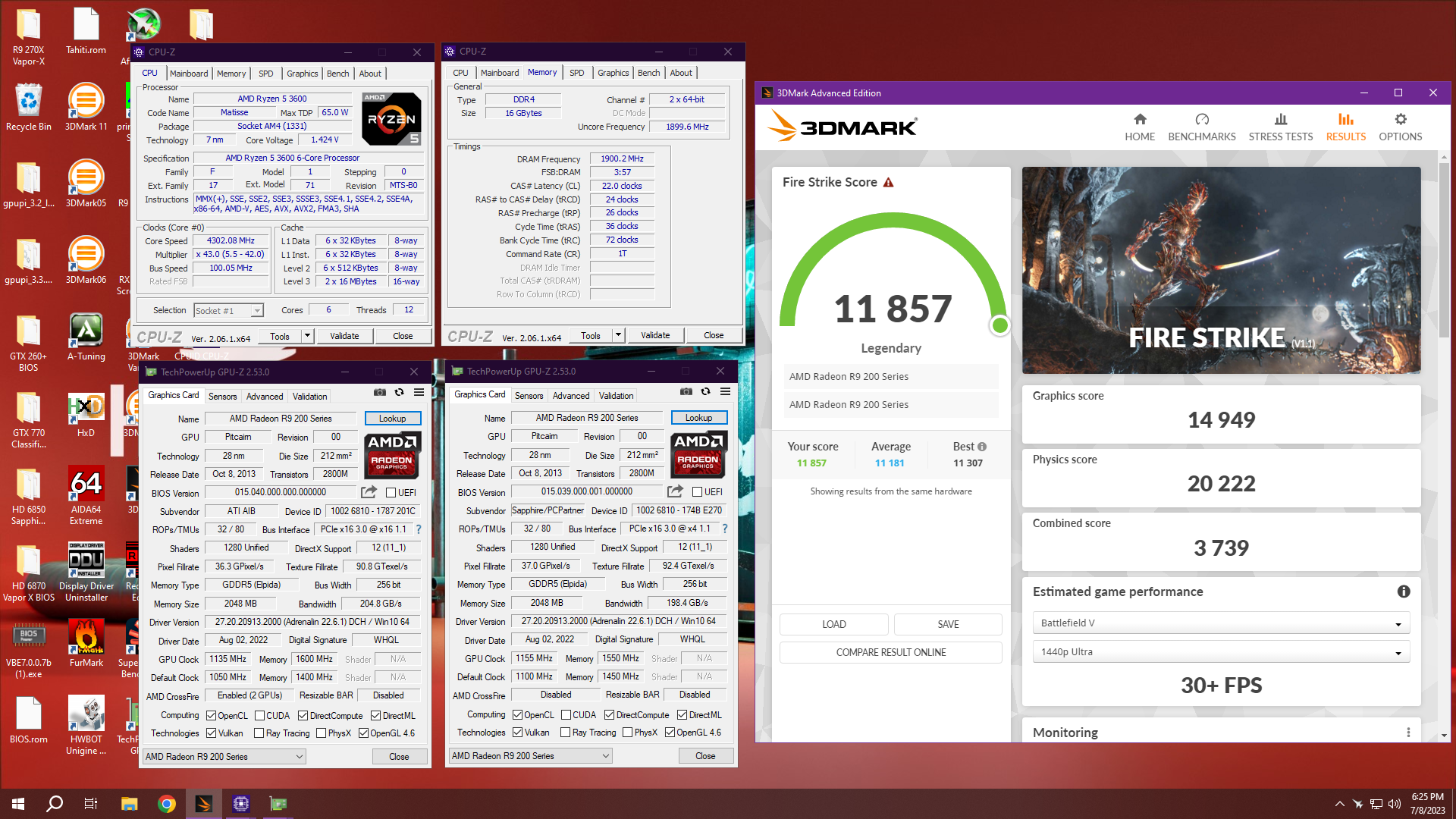
Task: Open Task View on the taskbar
Action: pos(91,804)
